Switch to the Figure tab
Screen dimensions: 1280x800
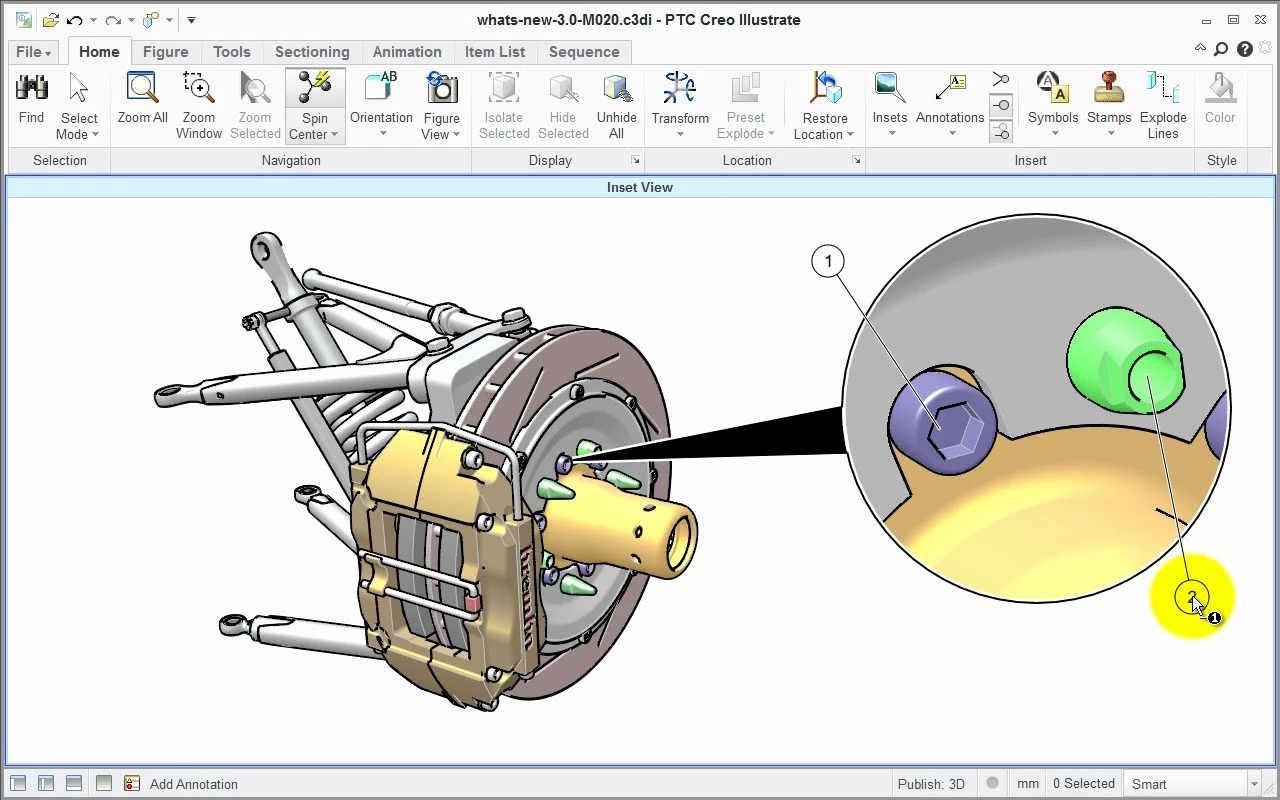(x=165, y=52)
